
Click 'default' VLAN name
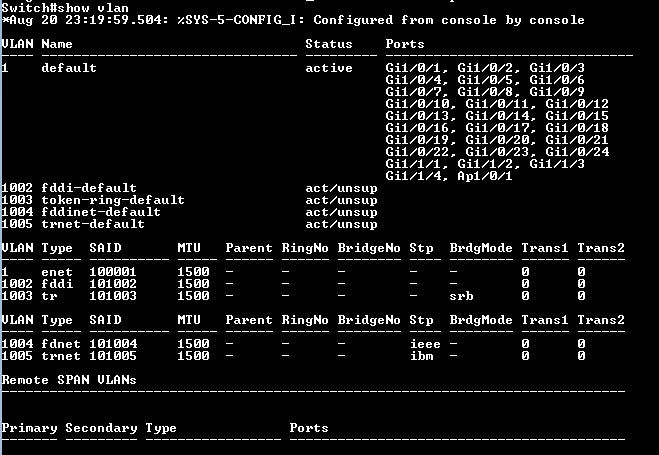(x=69, y=68)
